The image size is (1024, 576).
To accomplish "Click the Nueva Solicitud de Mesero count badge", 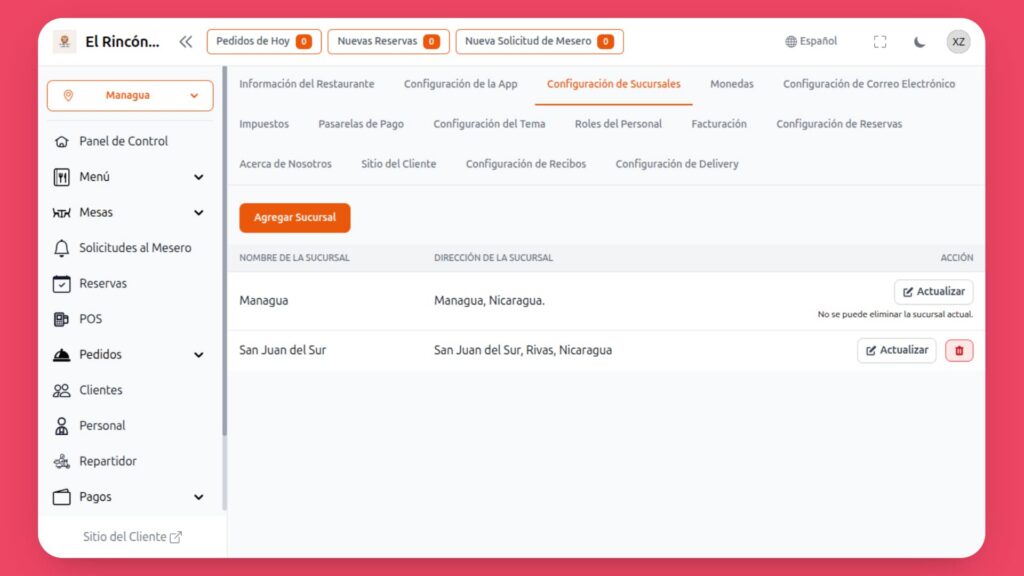I will click(605, 42).
